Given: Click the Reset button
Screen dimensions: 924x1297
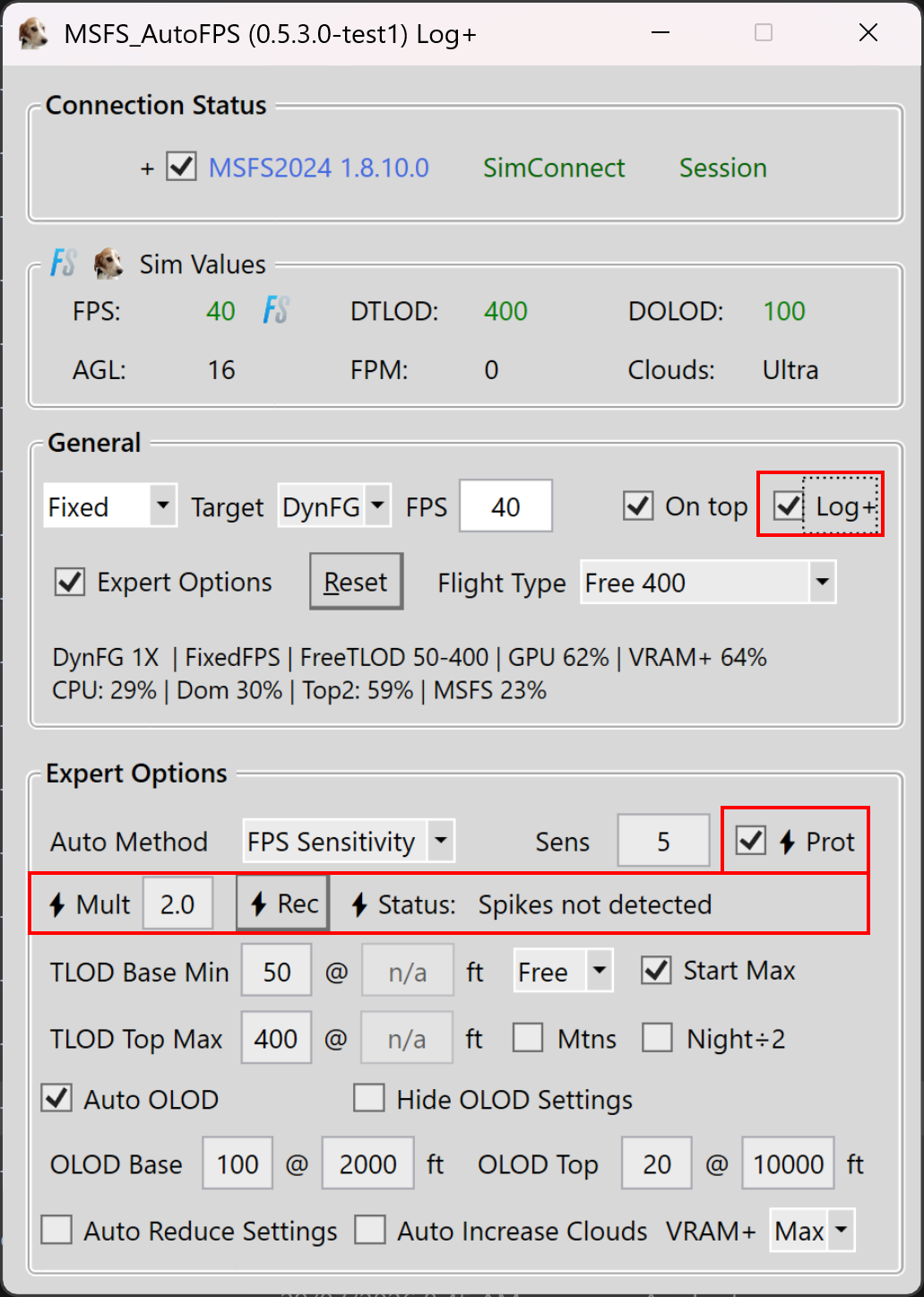Looking at the screenshot, I should coord(356,582).
